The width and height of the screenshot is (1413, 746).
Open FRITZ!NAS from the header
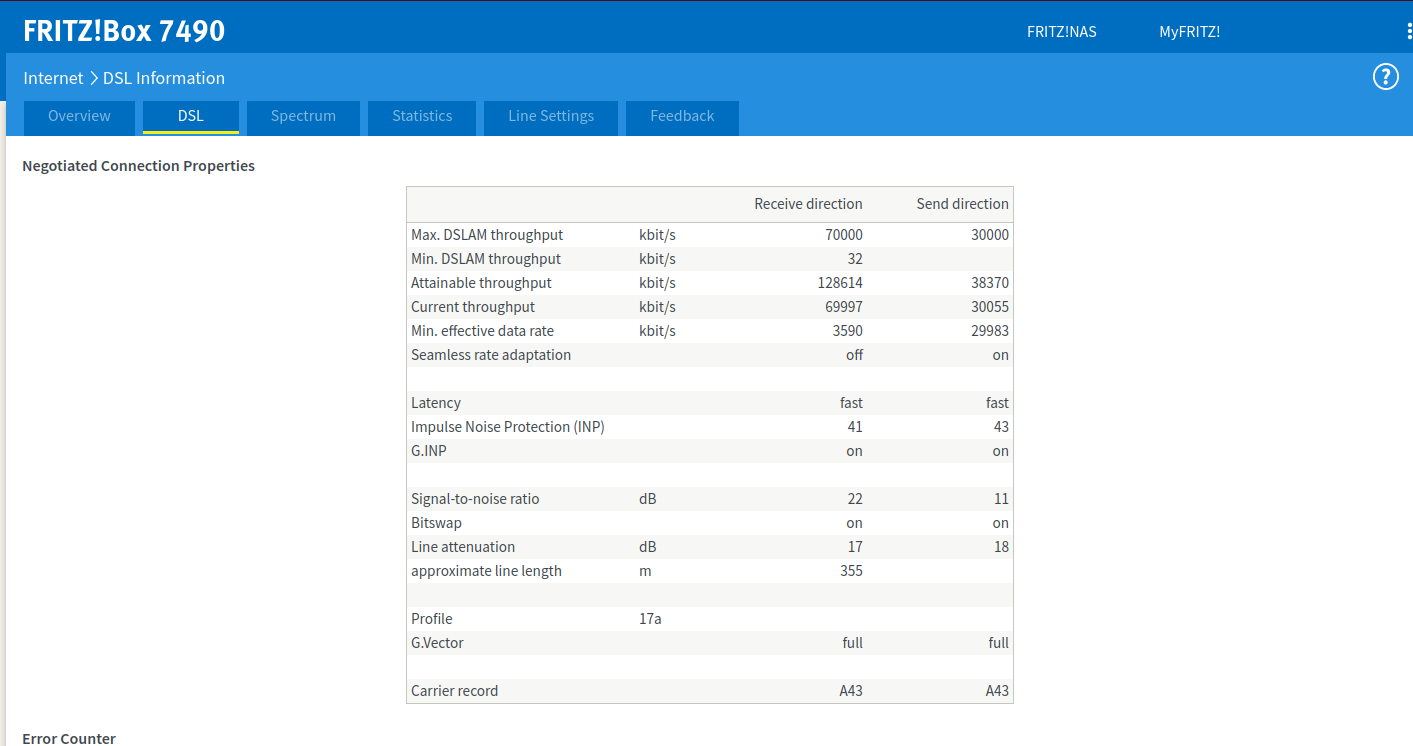1061,32
